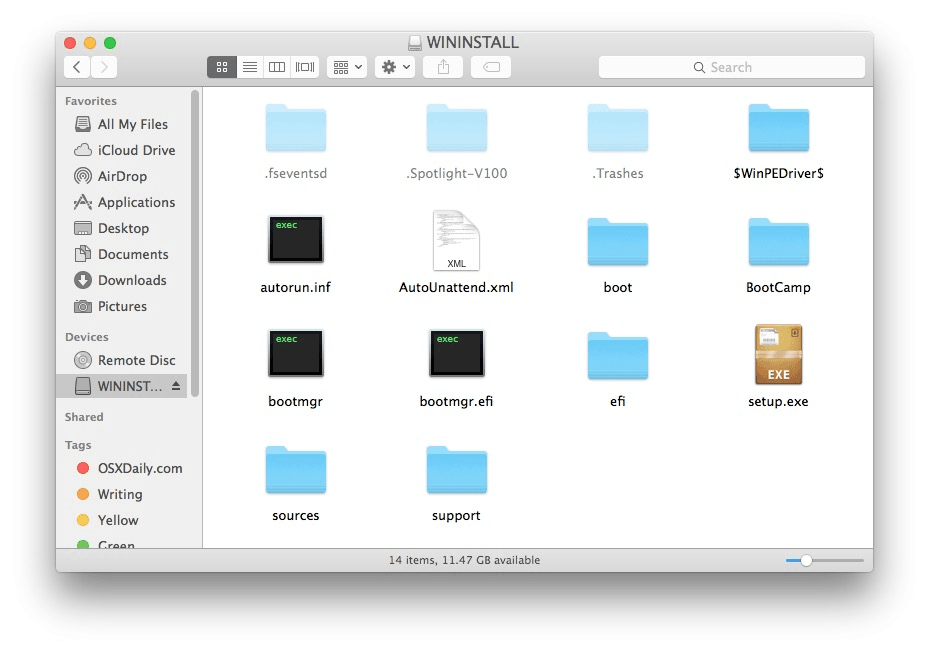The width and height of the screenshot is (929, 652).
Task: Click the back navigation arrow
Action: pos(76,67)
